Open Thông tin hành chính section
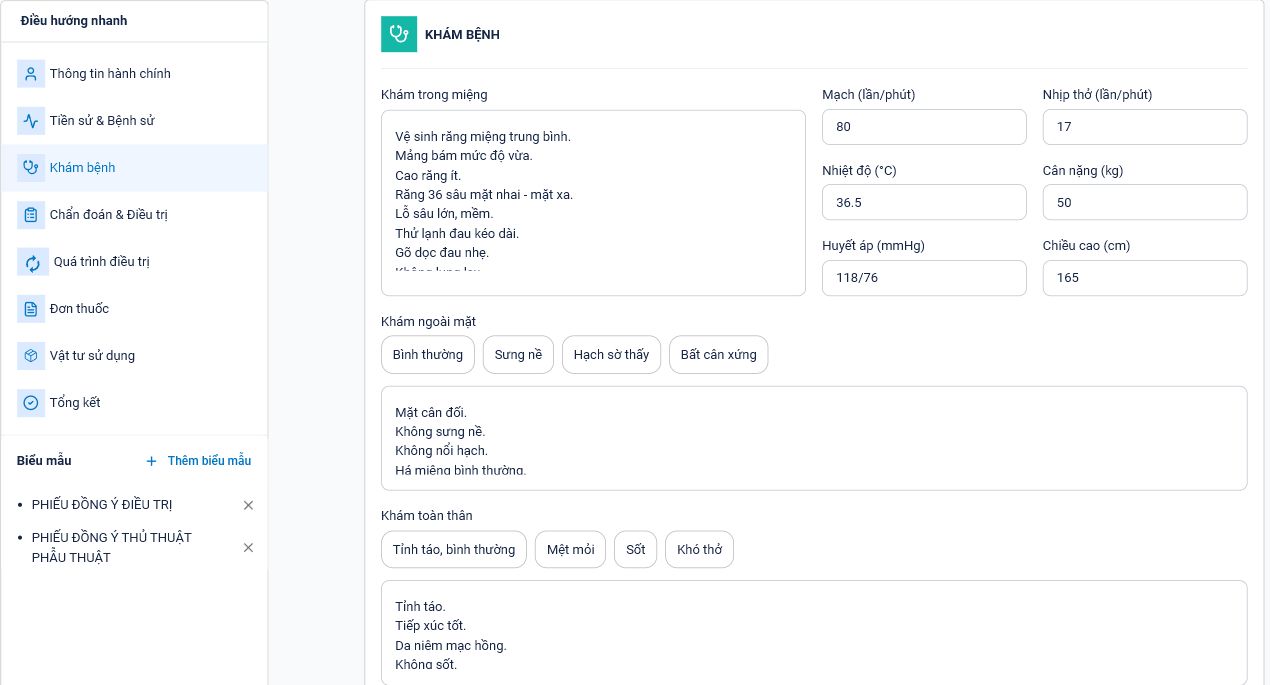The height and width of the screenshot is (685, 1270). point(134,74)
